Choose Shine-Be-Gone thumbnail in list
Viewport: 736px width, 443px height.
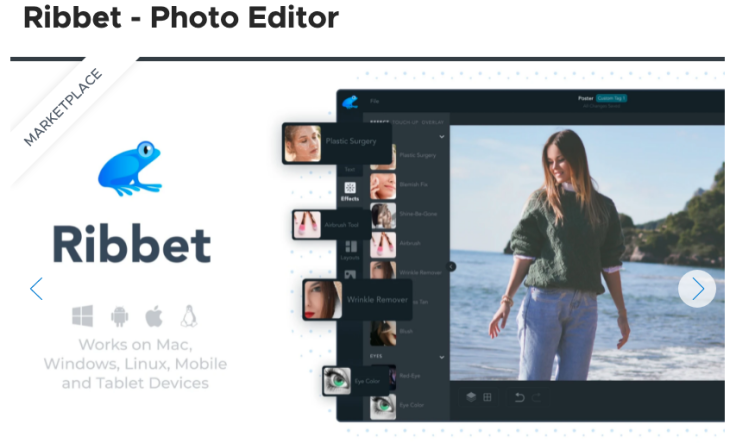point(383,215)
